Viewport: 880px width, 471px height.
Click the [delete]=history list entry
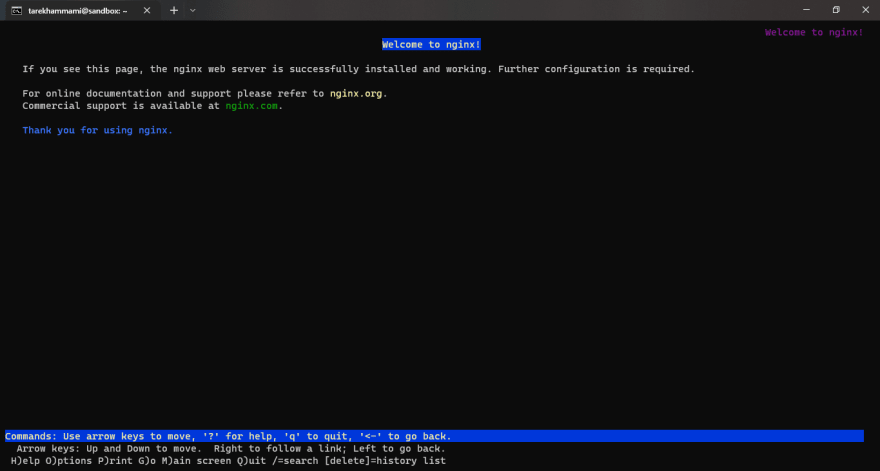coord(385,461)
